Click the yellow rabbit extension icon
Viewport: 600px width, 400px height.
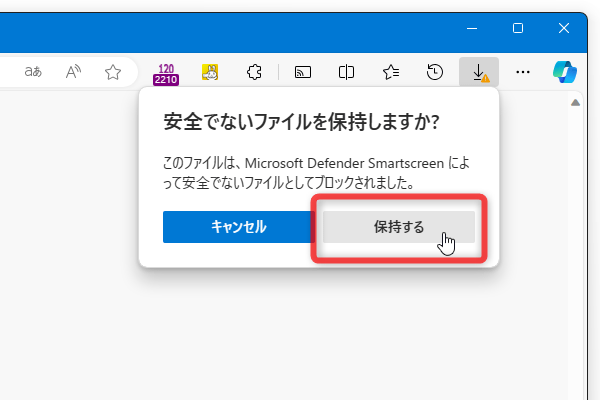[210, 72]
